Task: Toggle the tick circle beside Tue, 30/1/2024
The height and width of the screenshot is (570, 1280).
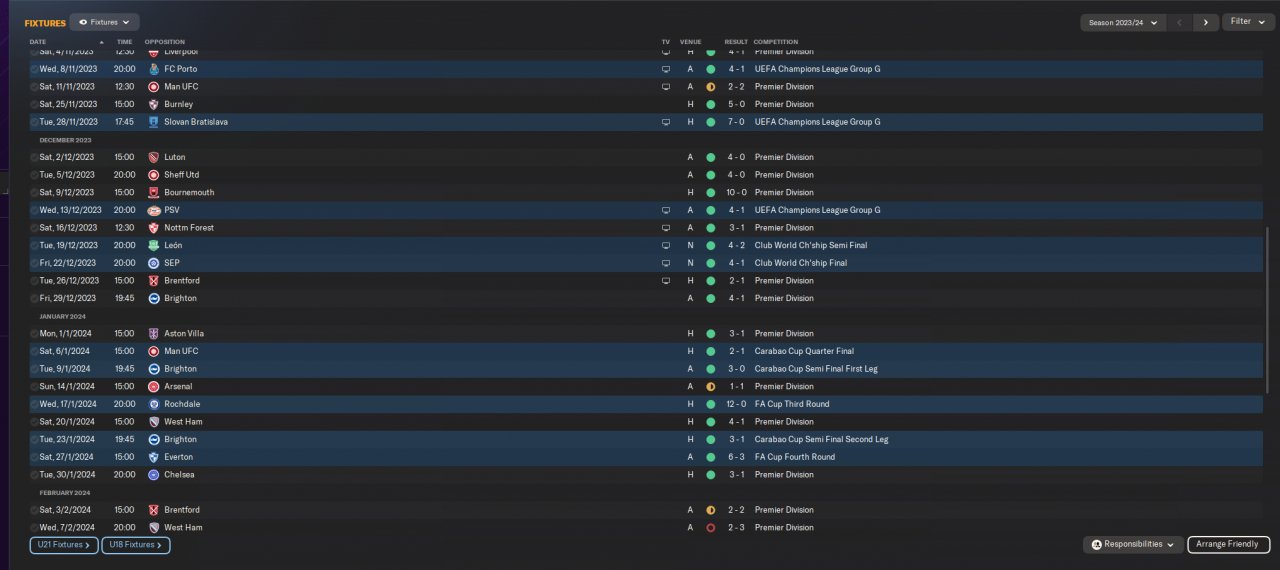Action: tap(34, 475)
